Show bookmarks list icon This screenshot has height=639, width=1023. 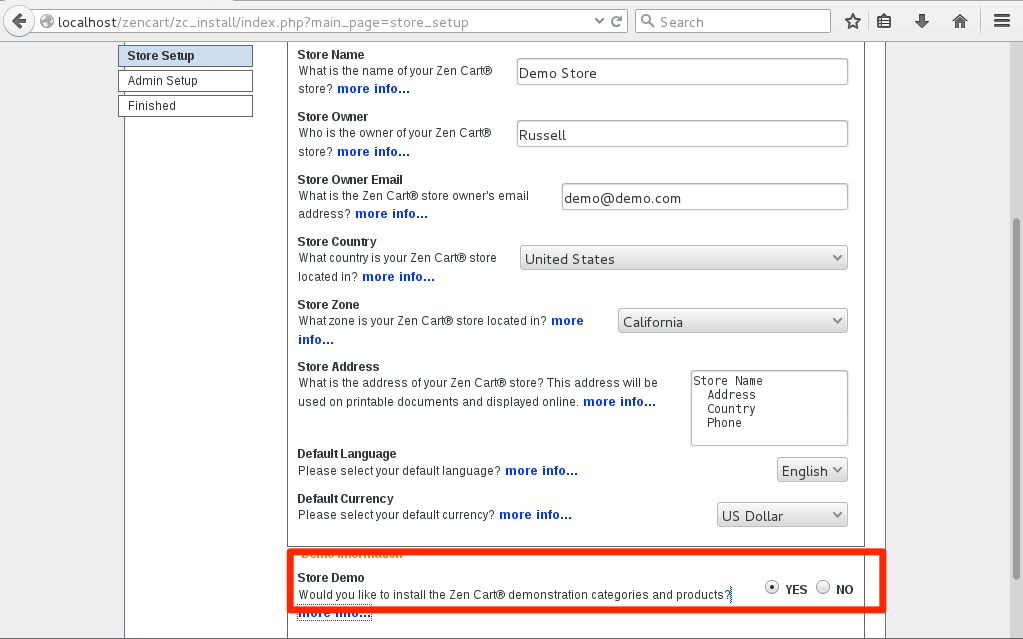(884, 22)
